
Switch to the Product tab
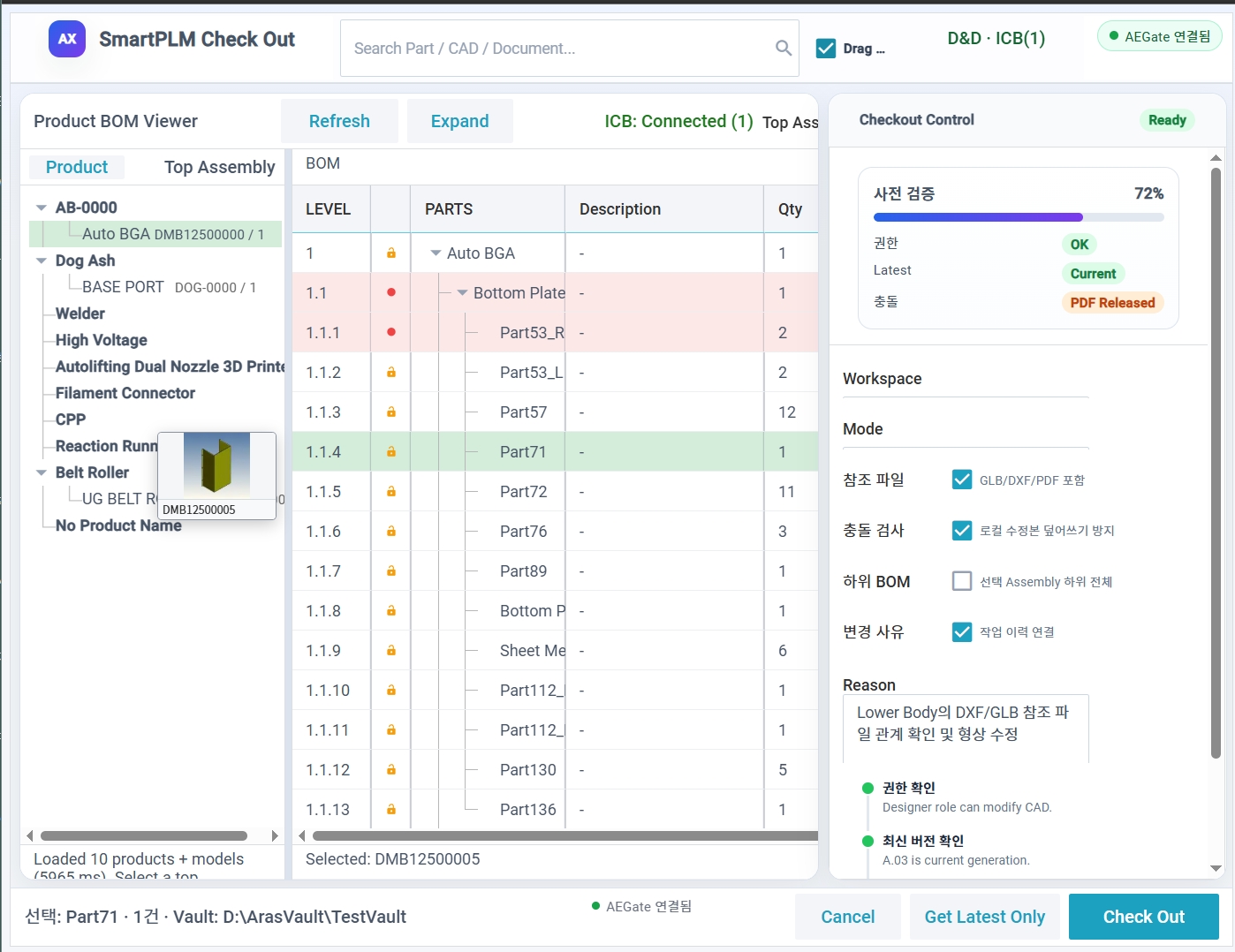[x=77, y=167]
